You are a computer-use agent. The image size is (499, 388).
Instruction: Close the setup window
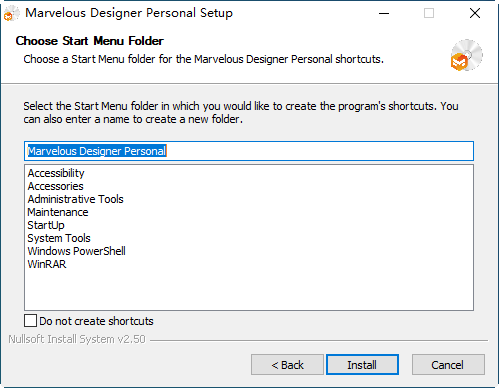[x=475, y=13]
